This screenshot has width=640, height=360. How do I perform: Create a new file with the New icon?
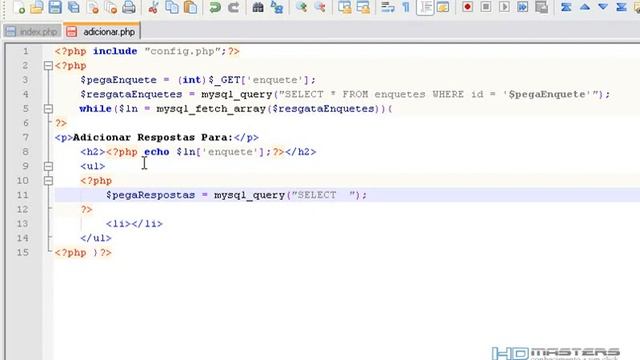tap(19, 7)
